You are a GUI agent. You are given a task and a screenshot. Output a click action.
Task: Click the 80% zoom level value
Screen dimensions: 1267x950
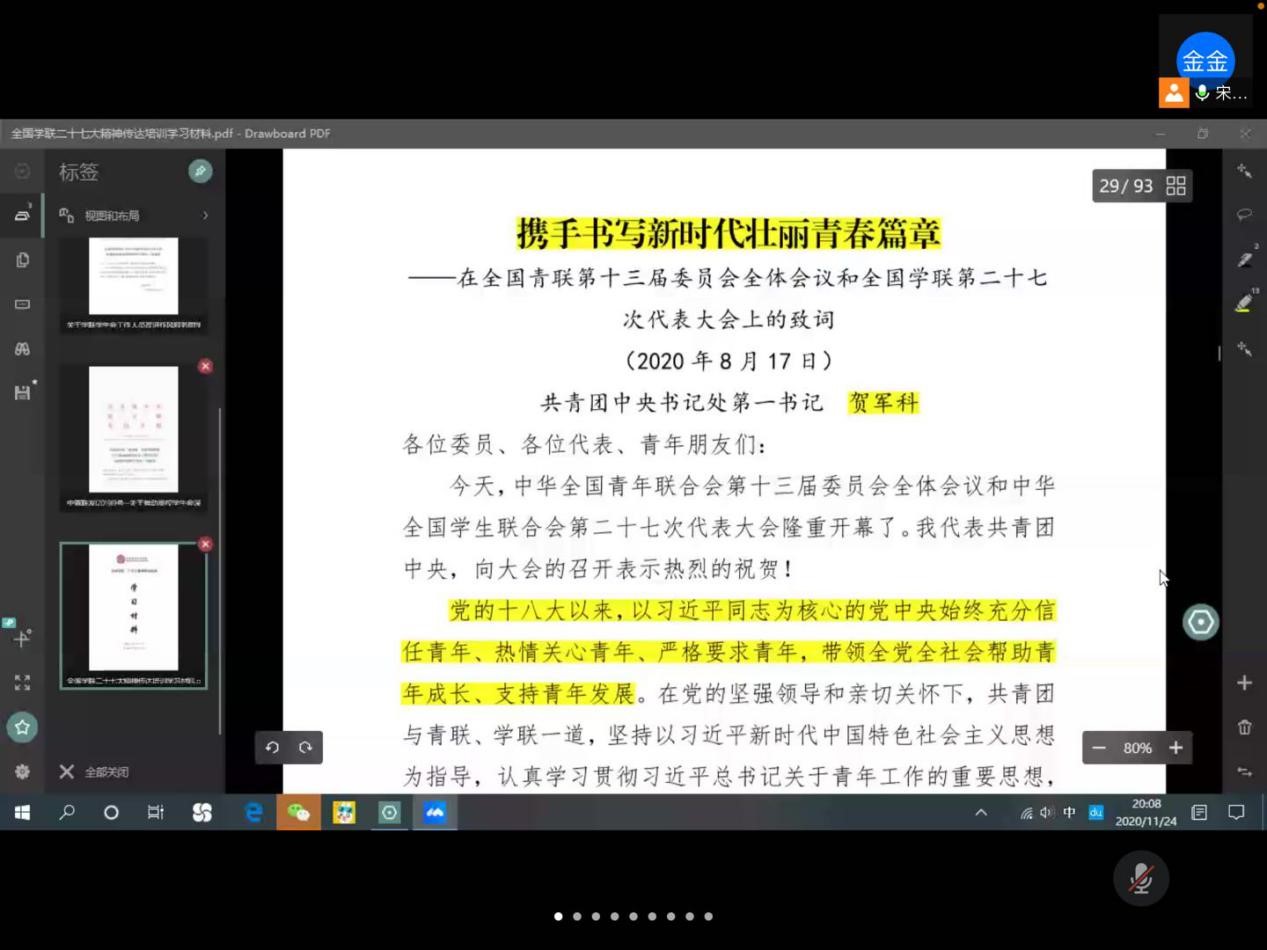coord(1138,748)
